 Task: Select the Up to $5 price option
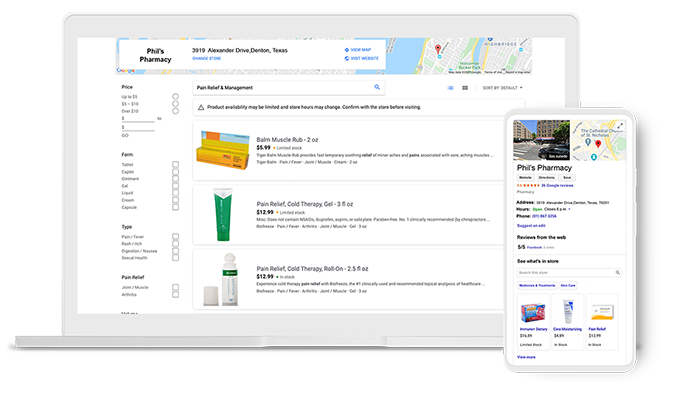[x=175, y=96]
